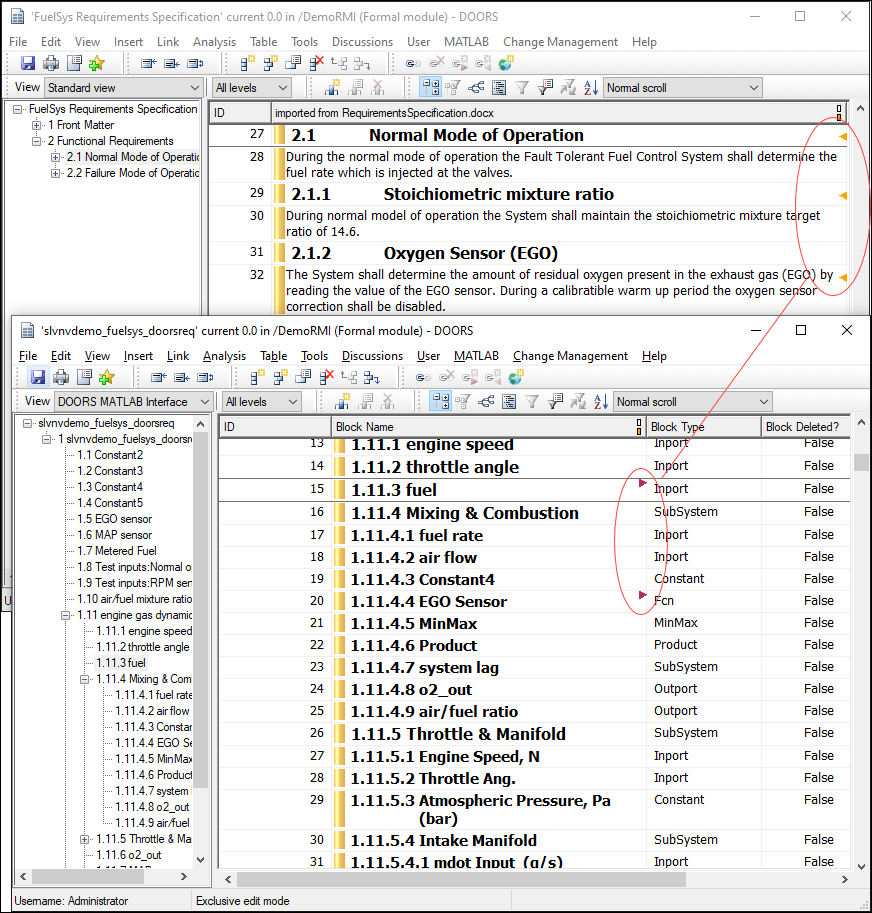Collapse 1.11 engine gas dynamics tree node
Image resolution: width=872 pixels, height=913 pixels.
click(x=66, y=615)
